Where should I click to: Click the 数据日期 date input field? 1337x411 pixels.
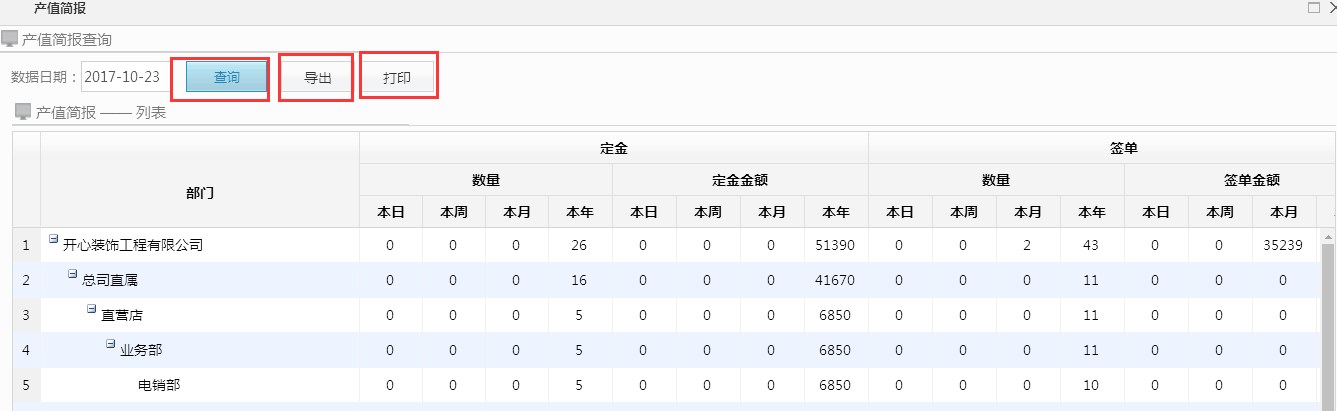click(x=124, y=78)
